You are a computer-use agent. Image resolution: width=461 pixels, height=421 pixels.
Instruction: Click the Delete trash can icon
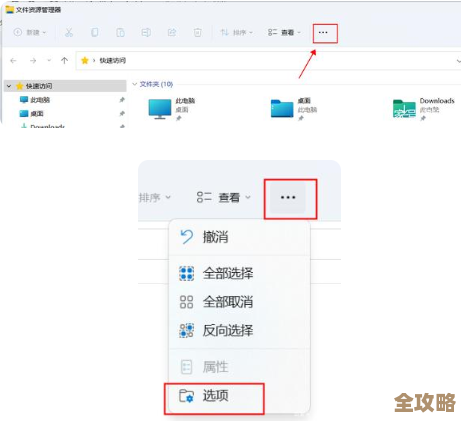click(198, 32)
